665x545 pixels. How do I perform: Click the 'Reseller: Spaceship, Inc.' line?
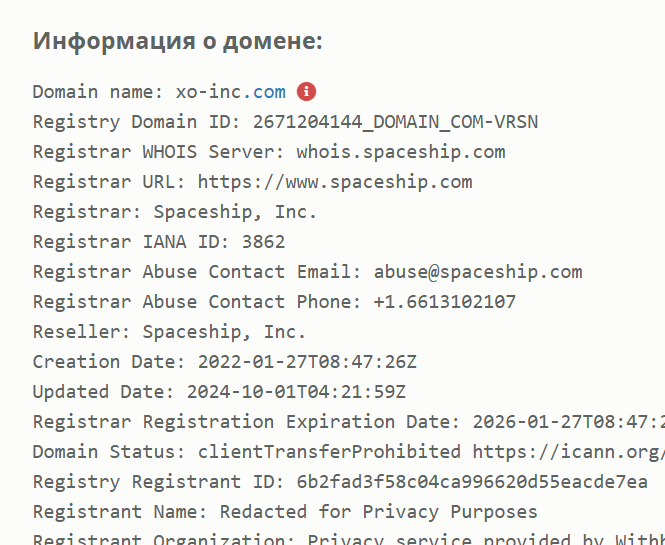coord(169,332)
